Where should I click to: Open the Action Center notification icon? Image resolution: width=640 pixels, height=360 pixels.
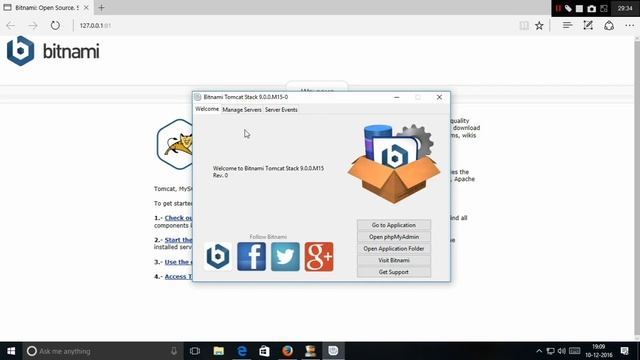(x=624, y=351)
